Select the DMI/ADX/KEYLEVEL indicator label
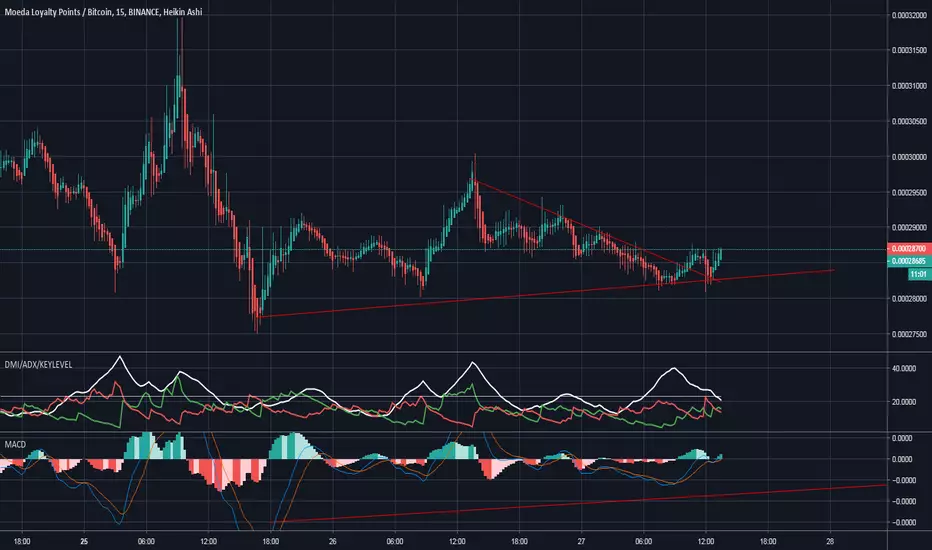The image size is (932, 550). (39, 364)
